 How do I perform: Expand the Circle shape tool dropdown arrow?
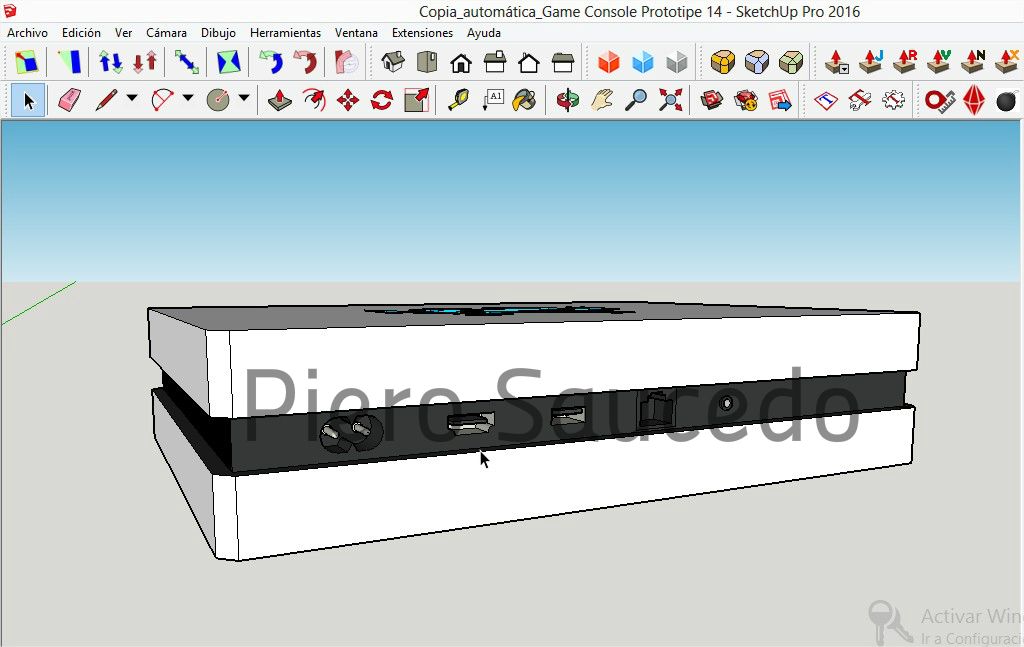pos(243,99)
